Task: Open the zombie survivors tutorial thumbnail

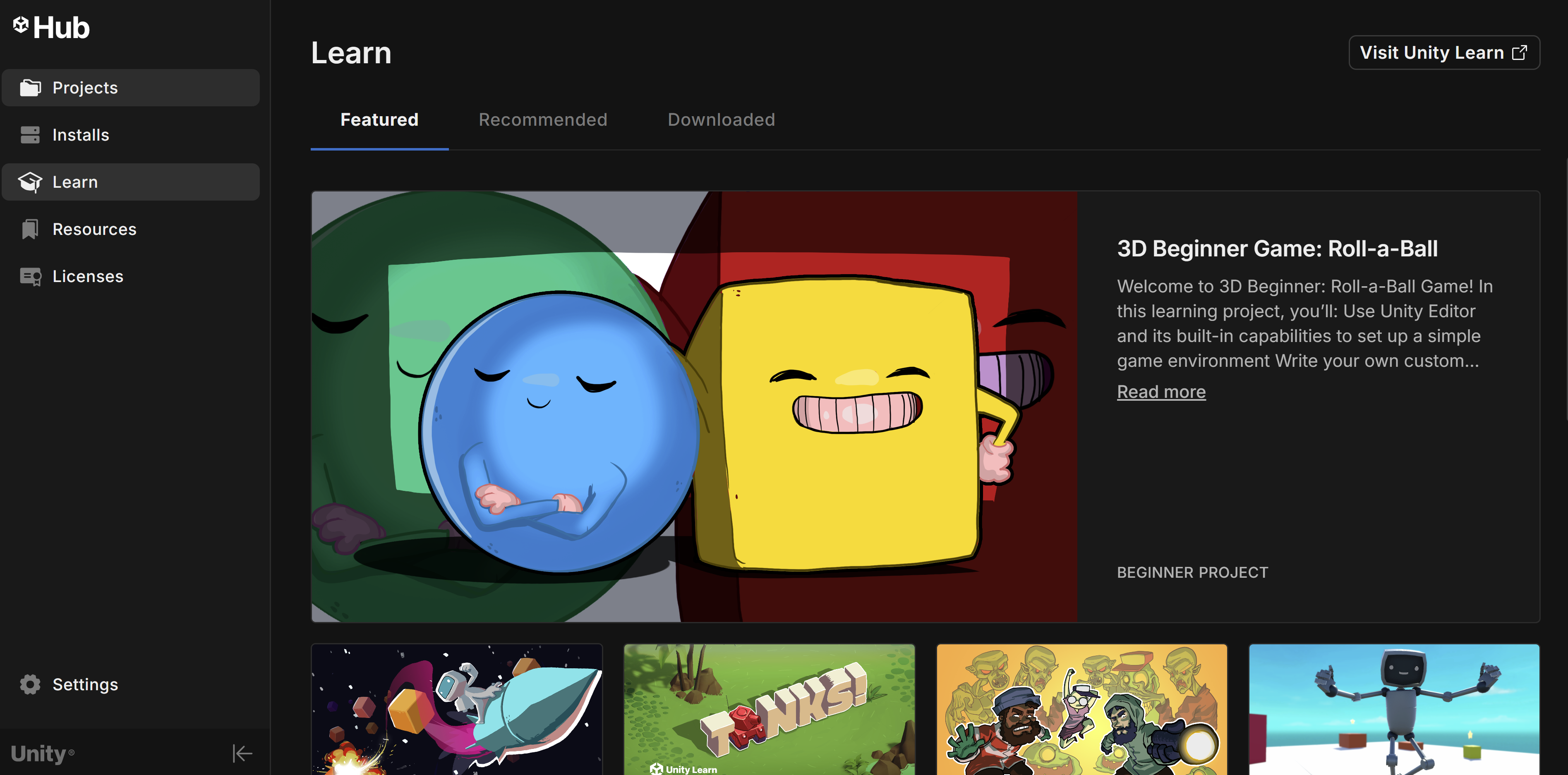Action: 1081,709
